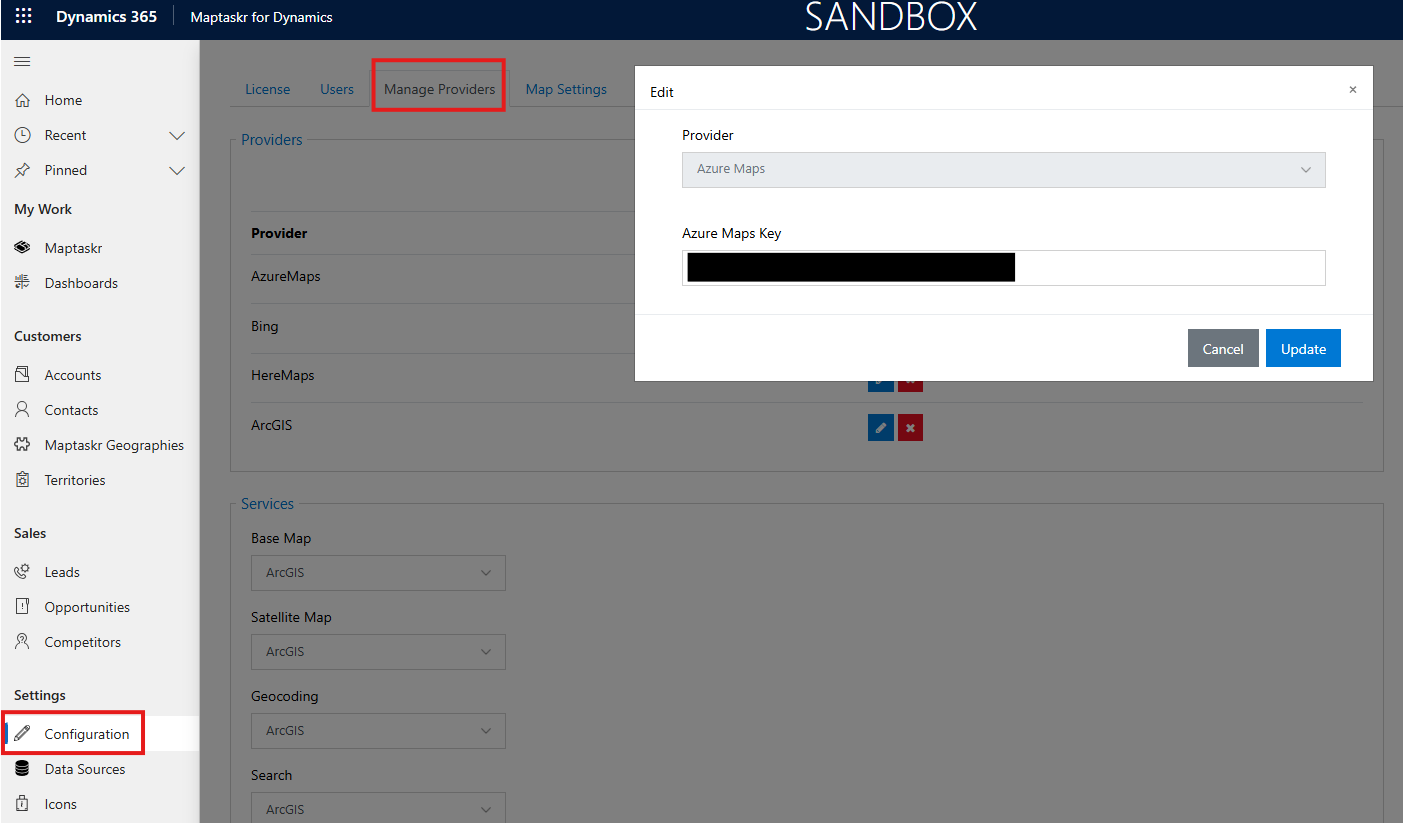Select the HereMaps provider row text
Viewport: 1403px width, 823px height.
[x=283, y=375]
